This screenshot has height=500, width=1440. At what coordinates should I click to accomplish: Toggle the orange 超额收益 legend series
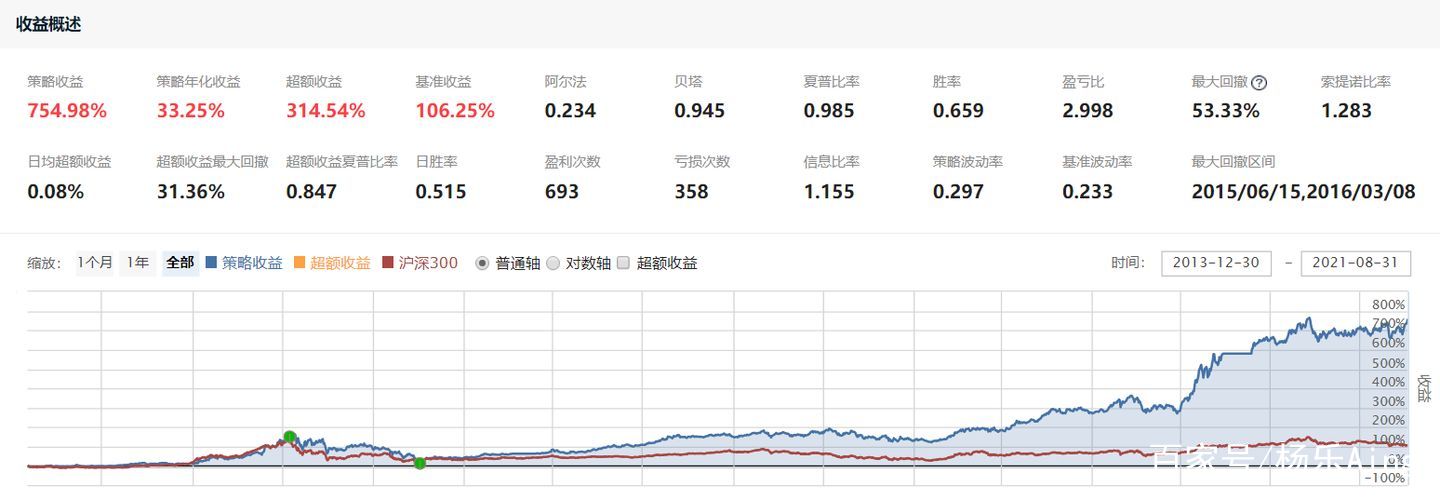[332, 263]
